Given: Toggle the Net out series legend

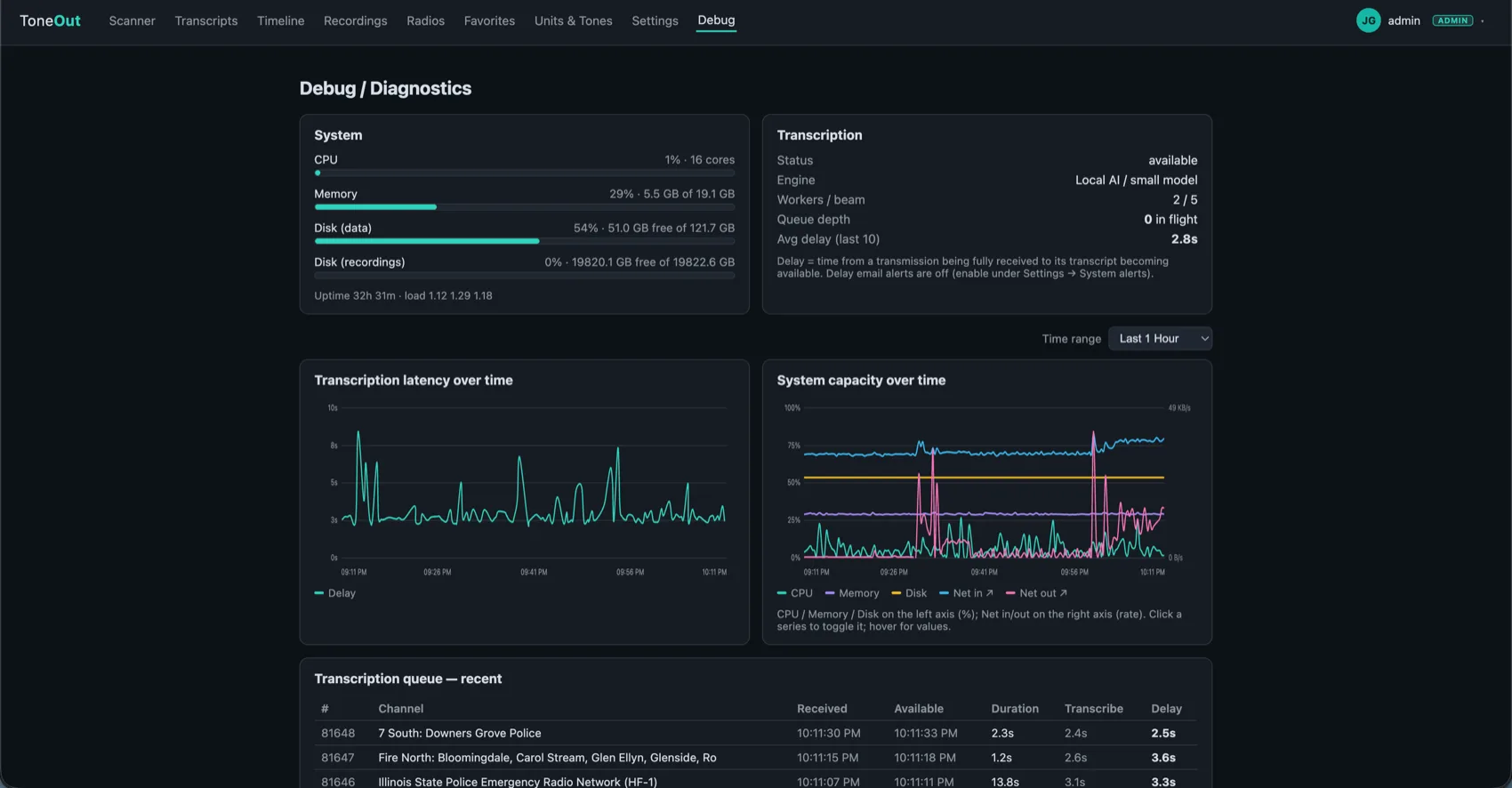Looking at the screenshot, I should point(1036,593).
